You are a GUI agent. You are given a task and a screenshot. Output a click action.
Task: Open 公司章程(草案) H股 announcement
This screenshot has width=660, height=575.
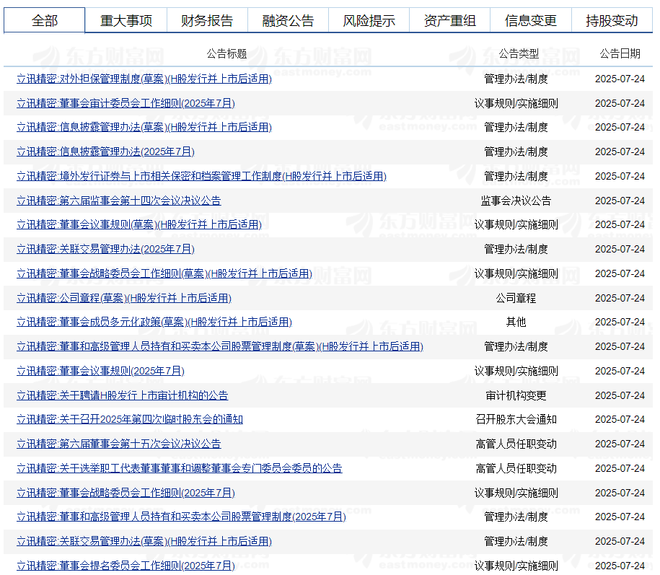(x=124, y=298)
